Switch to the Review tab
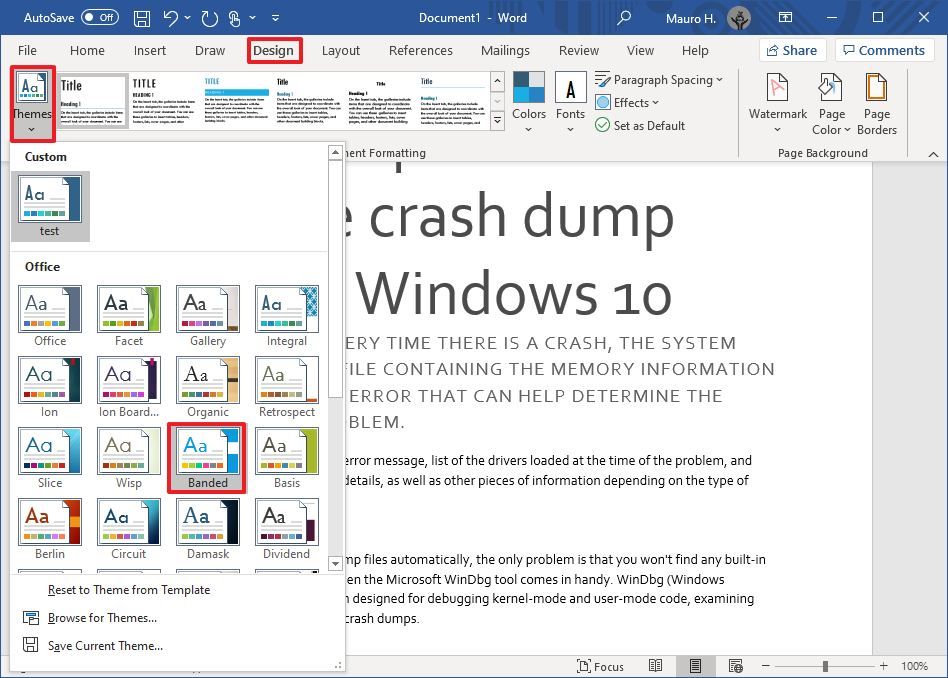 pos(578,50)
